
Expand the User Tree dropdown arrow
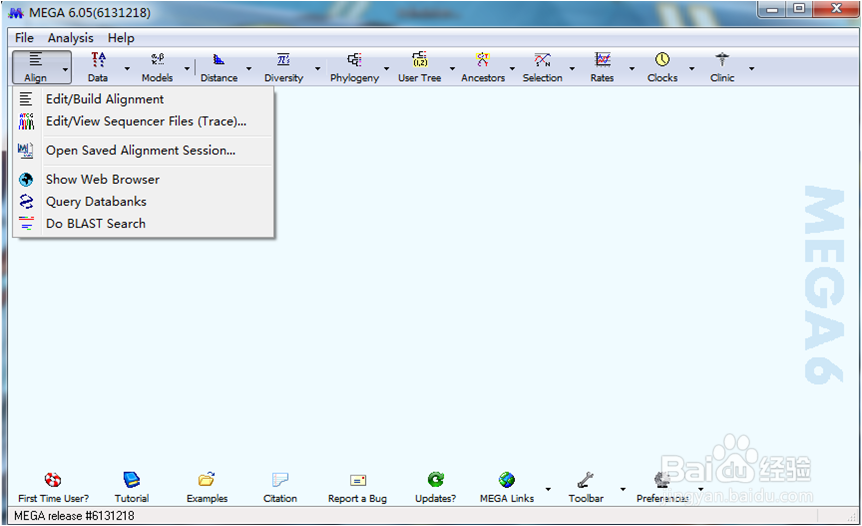coord(452,69)
